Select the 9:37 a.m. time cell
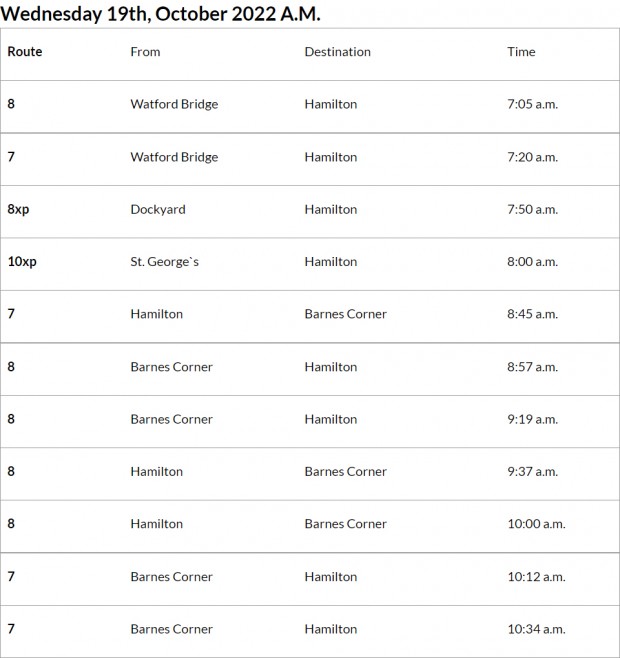The image size is (620, 658). (x=532, y=472)
